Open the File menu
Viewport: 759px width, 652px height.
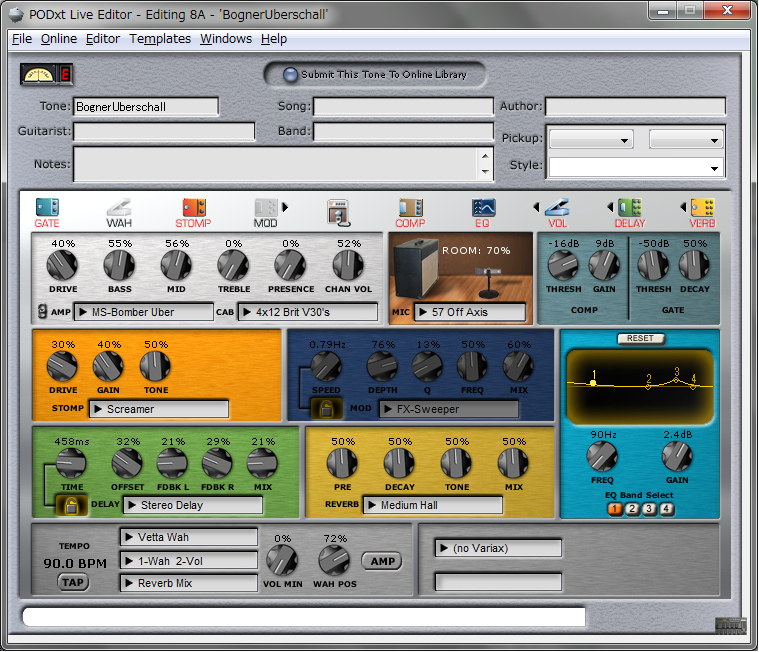[x=22, y=39]
